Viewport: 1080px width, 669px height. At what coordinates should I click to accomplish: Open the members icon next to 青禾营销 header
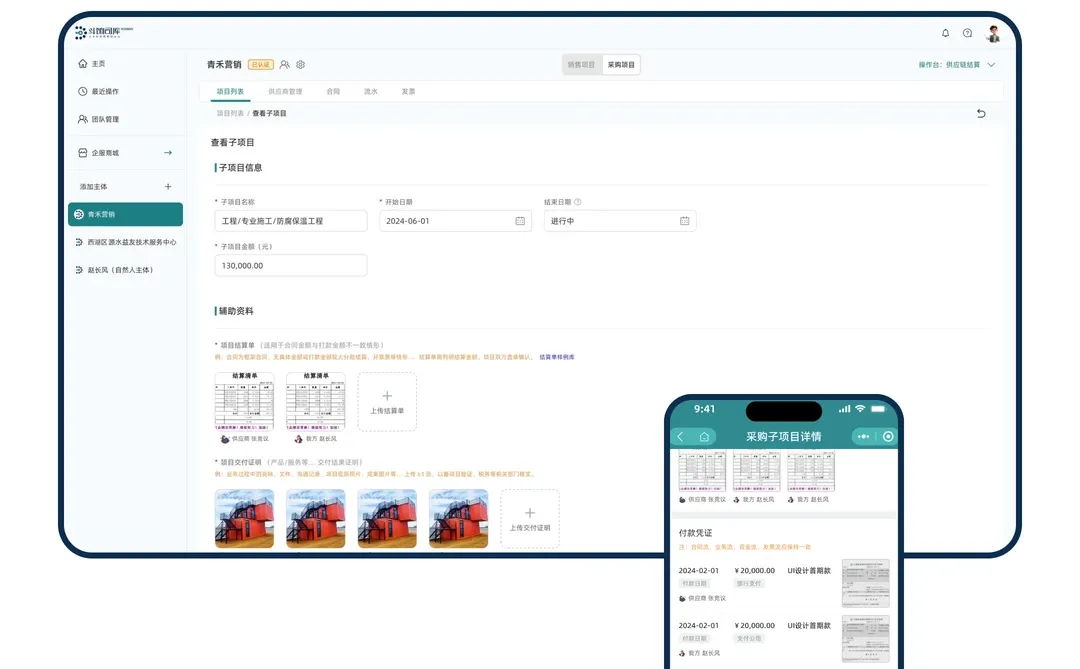tap(284, 64)
